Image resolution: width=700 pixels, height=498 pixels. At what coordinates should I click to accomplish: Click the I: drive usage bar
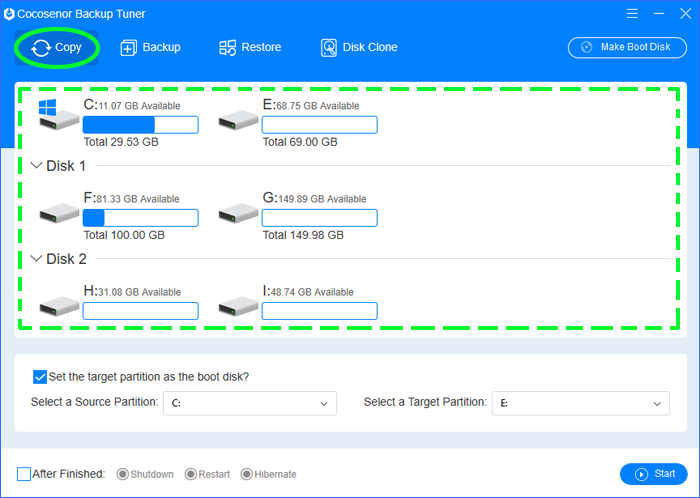click(x=320, y=311)
